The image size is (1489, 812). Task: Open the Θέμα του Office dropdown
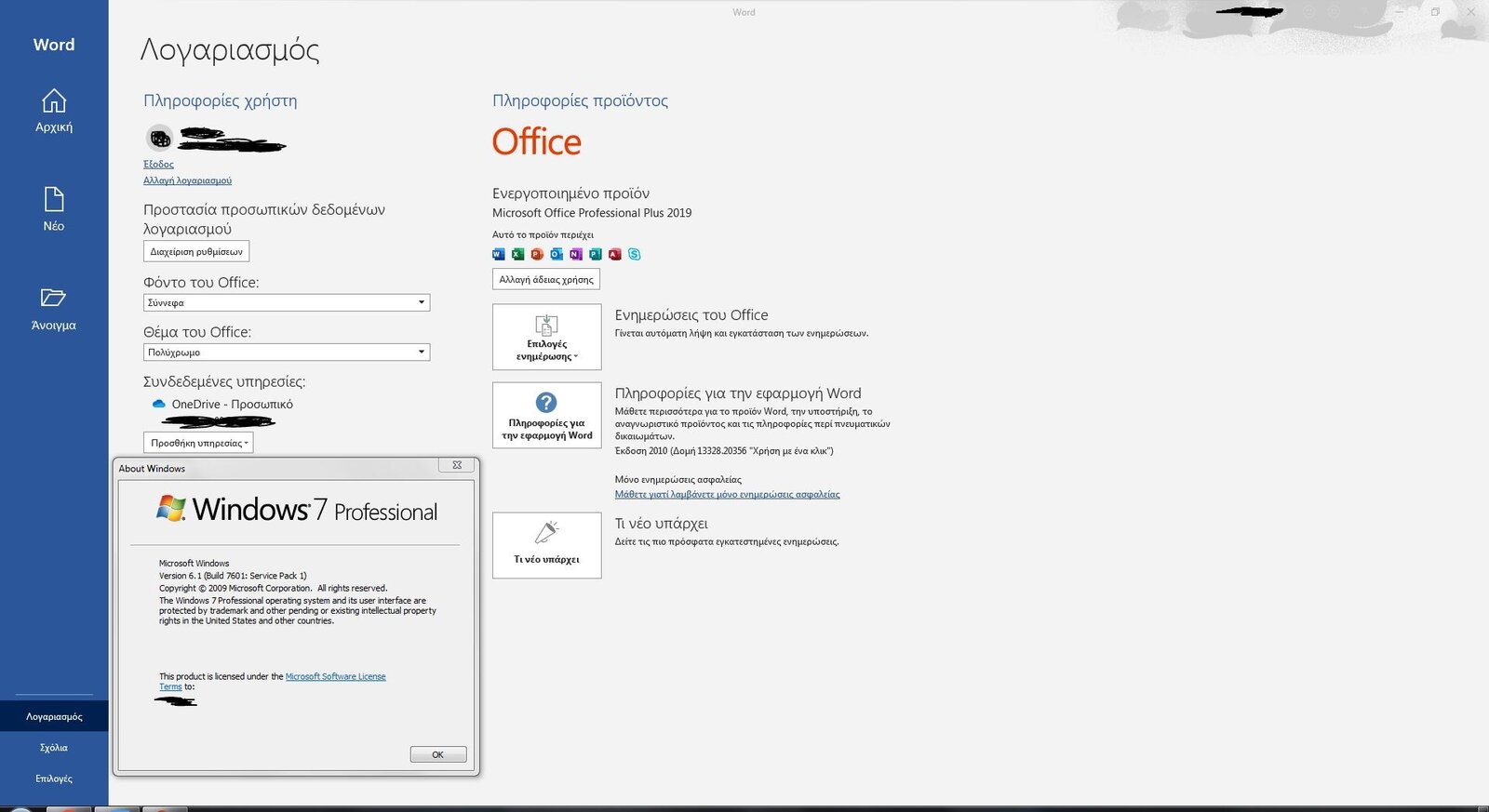pos(287,353)
